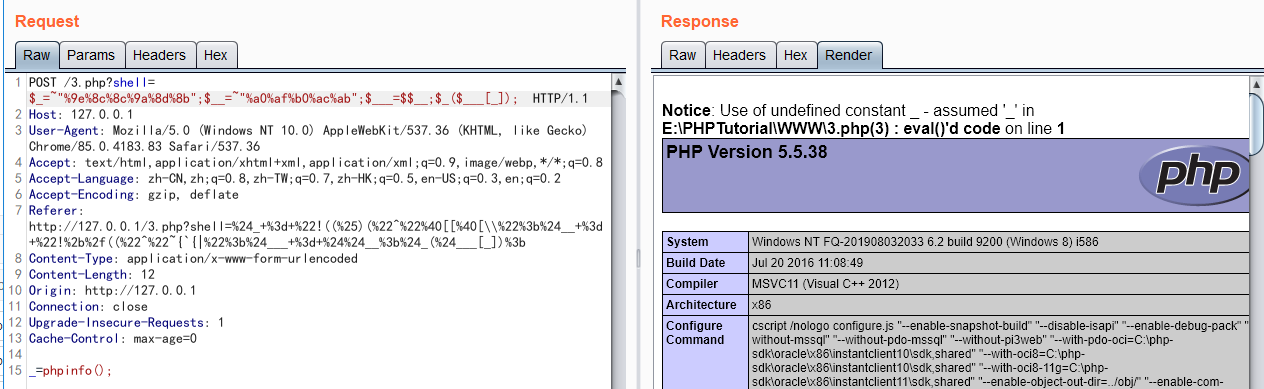
Task: Click the Upgrade-Insecure-Requests: 1 line
Action: [126, 322]
